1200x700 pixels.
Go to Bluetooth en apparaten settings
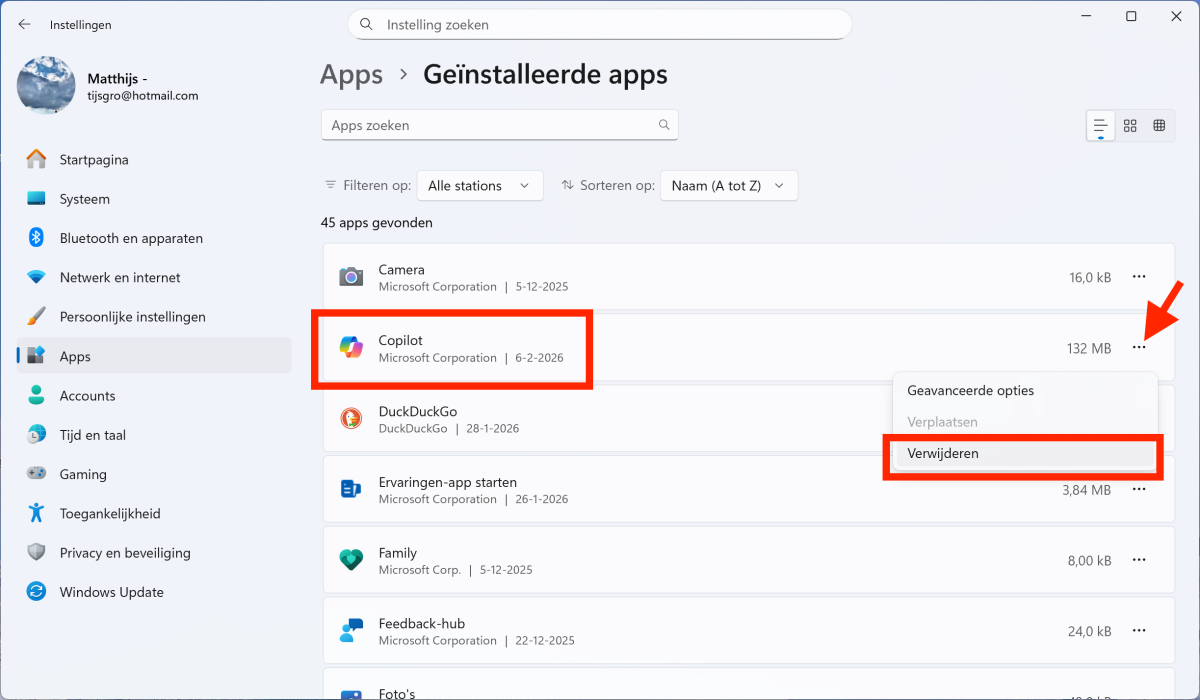click(x=131, y=238)
